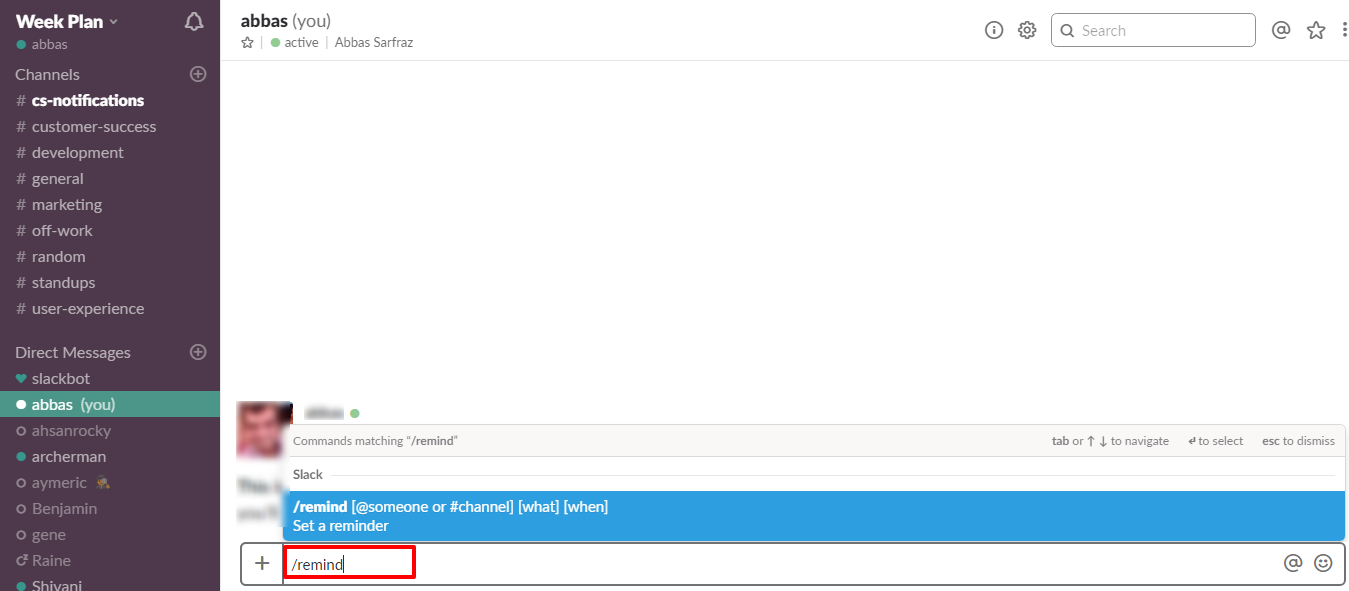This screenshot has height=591, width=1349.
Task: Click abbas's profile picture thumbnail
Action: coord(264,430)
